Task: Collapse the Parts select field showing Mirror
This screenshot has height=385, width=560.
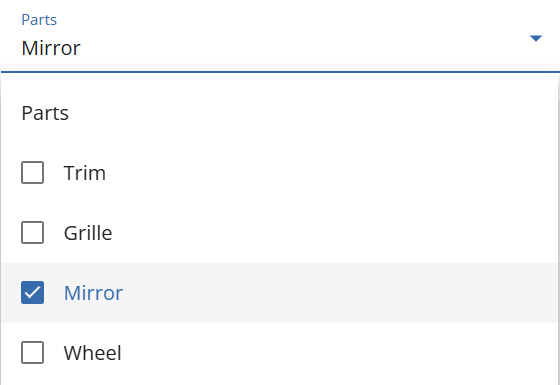Action: click(x=280, y=36)
